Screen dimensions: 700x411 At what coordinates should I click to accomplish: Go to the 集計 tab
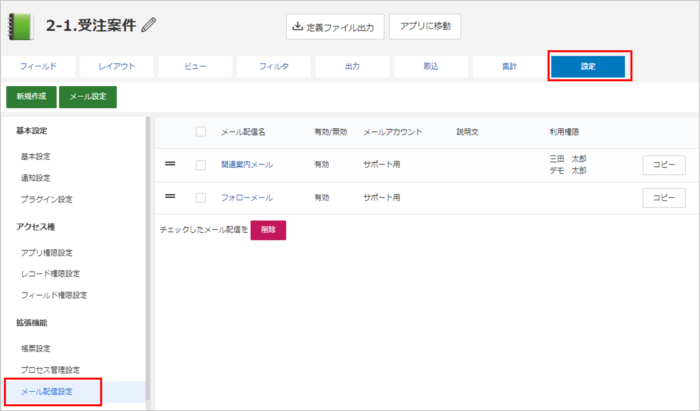point(509,66)
